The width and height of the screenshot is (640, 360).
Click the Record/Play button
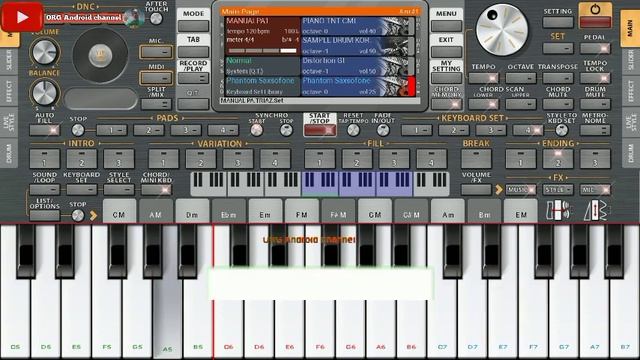[193, 78]
